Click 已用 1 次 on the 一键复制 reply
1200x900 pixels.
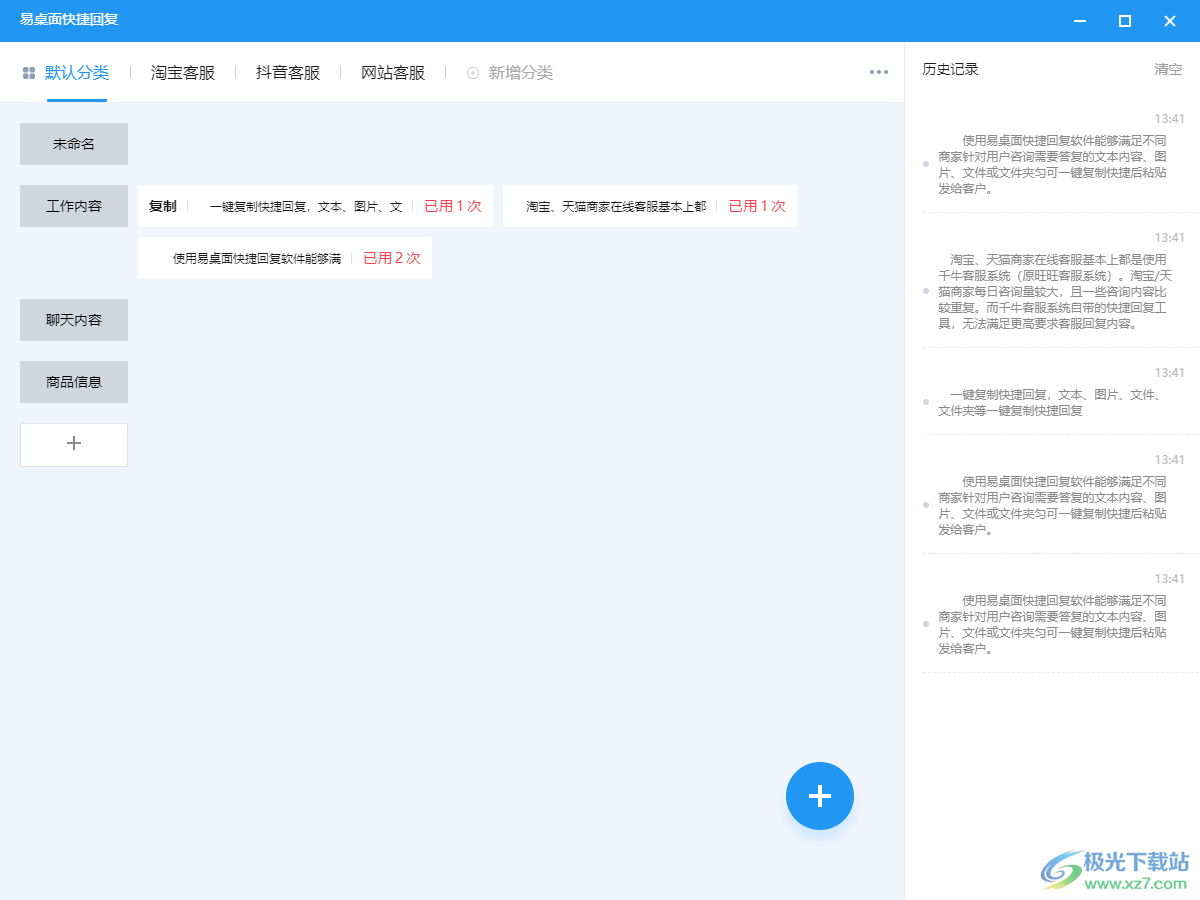pyautogui.click(x=453, y=206)
